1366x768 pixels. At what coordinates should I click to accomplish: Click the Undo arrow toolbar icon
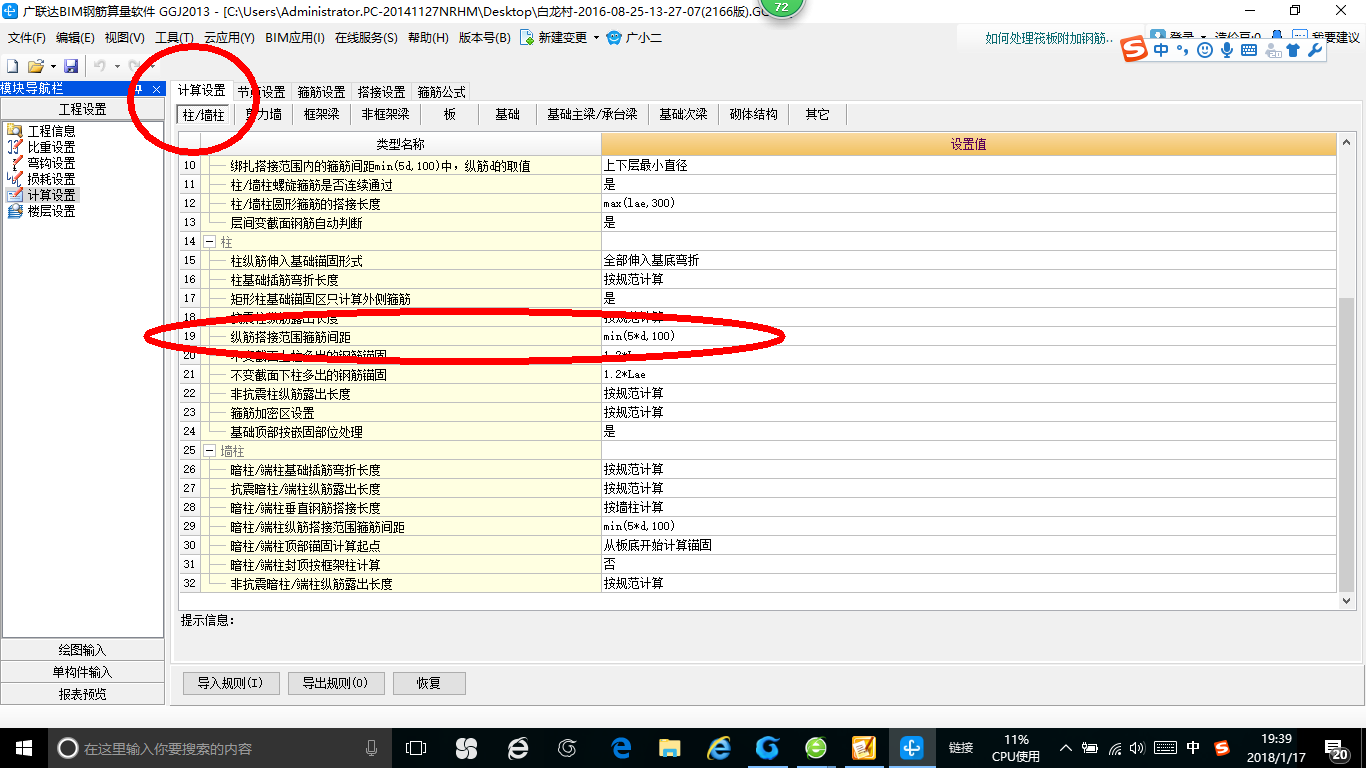(x=100, y=66)
